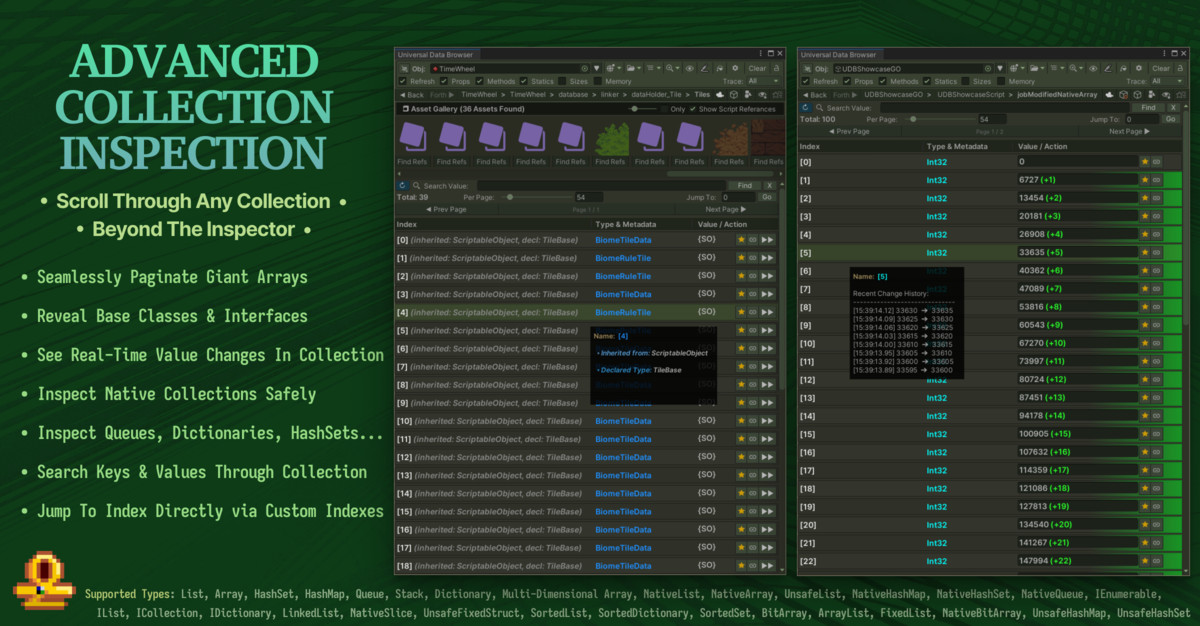The image size is (1200, 626).
Task: Enable the Only checkbox in Asset Gallery
Action: [x=664, y=109]
